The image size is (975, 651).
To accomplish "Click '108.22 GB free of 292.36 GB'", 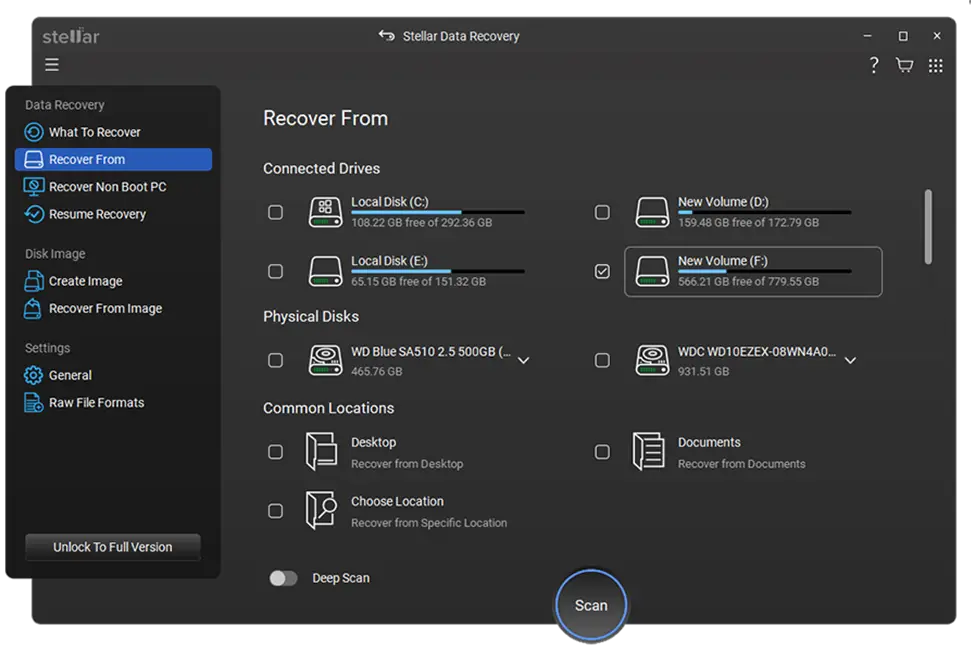I will (x=422, y=223).
